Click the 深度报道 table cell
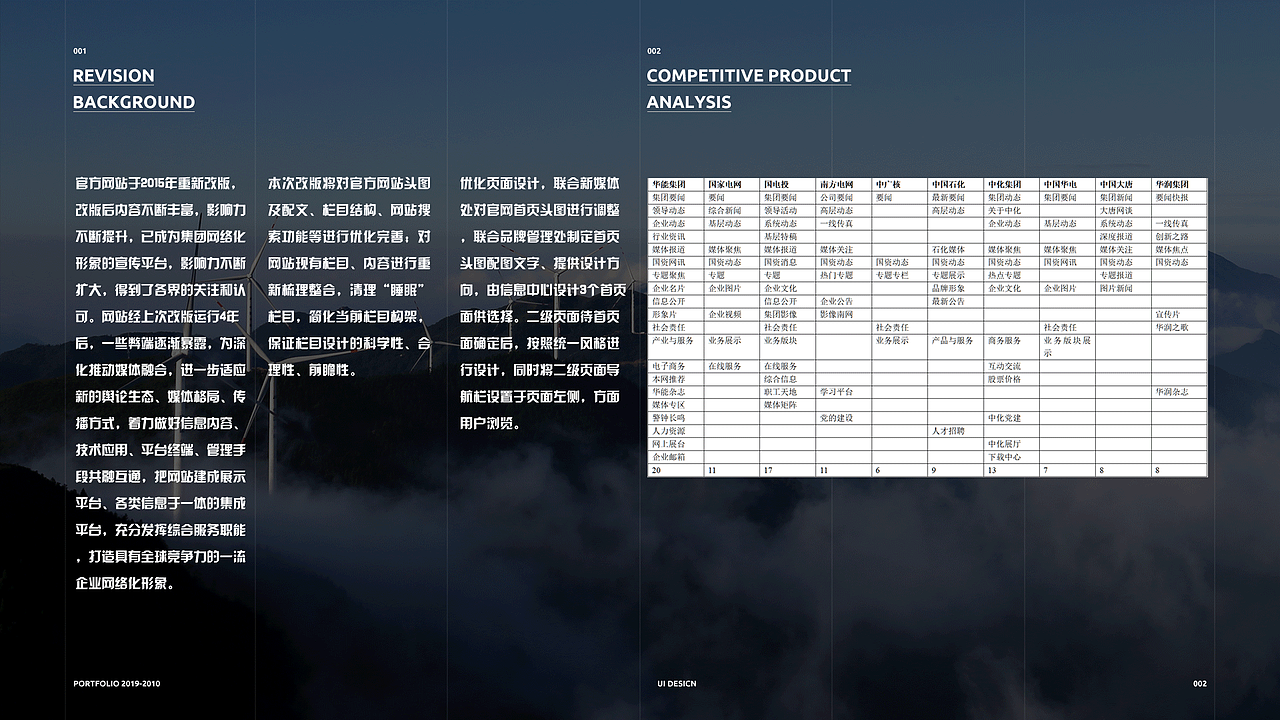This screenshot has width=1280, height=720. coord(1123,236)
